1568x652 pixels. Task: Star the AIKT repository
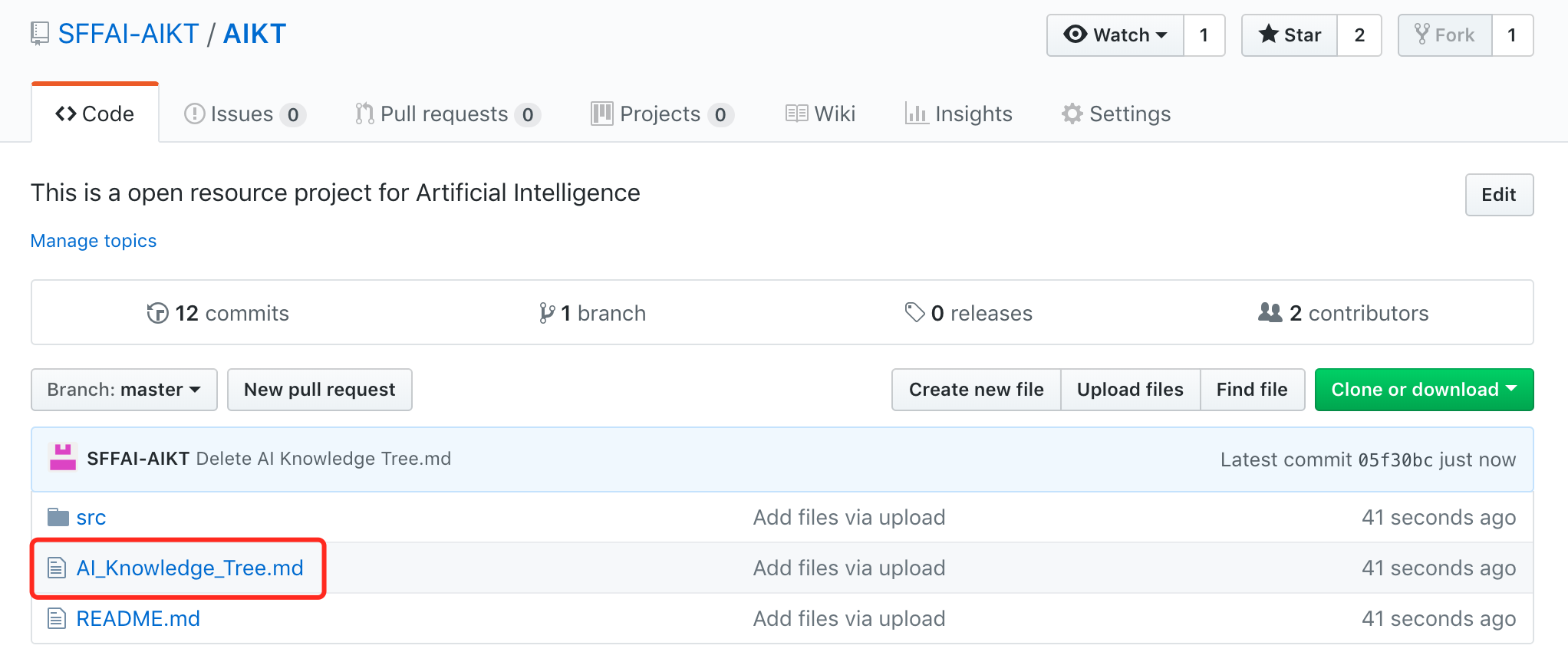click(x=1290, y=35)
